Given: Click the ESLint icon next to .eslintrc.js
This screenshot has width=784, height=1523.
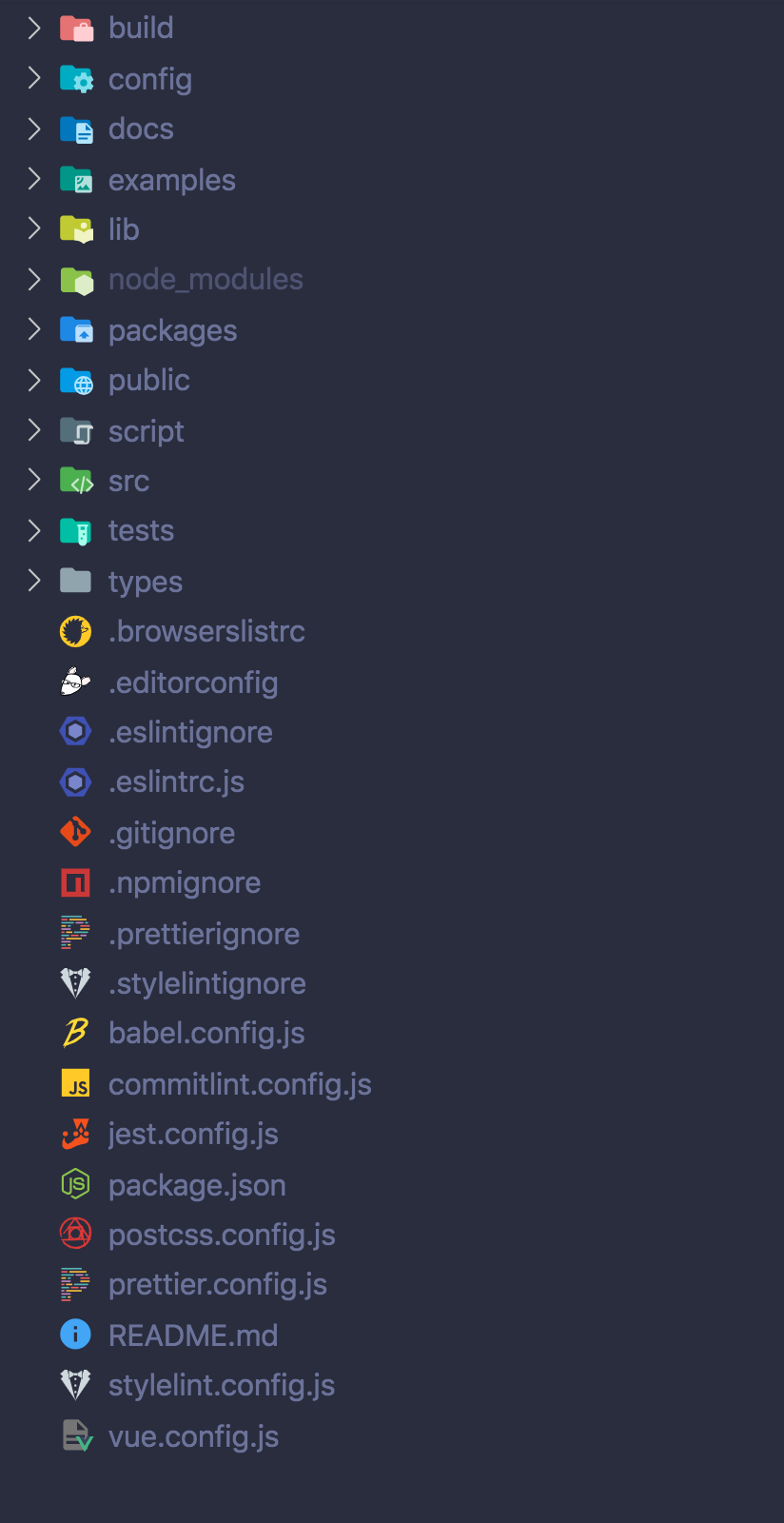Looking at the screenshot, I should tap(75, 781).
